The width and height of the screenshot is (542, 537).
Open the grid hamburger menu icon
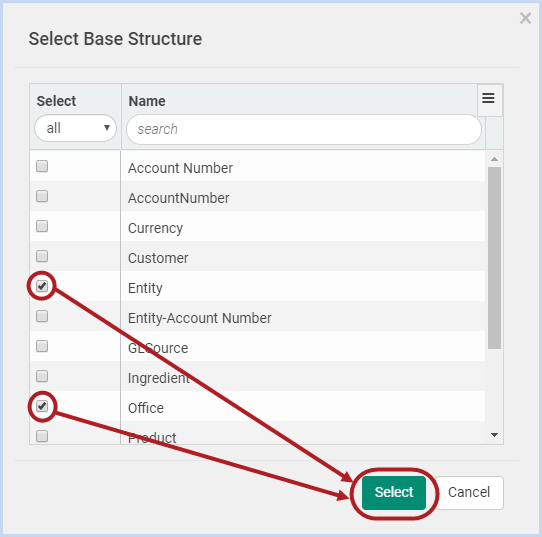488,99
